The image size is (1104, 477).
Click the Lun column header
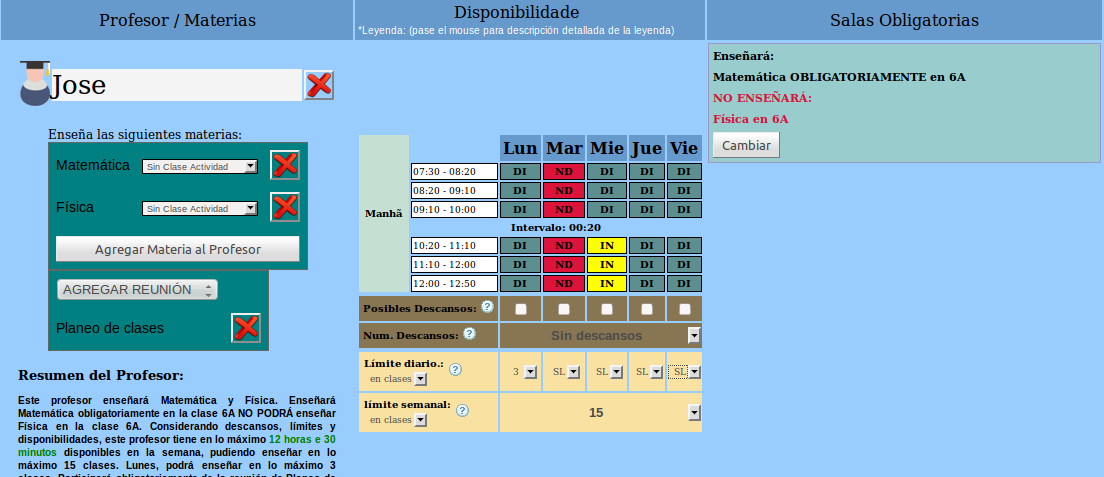point(520,148)
